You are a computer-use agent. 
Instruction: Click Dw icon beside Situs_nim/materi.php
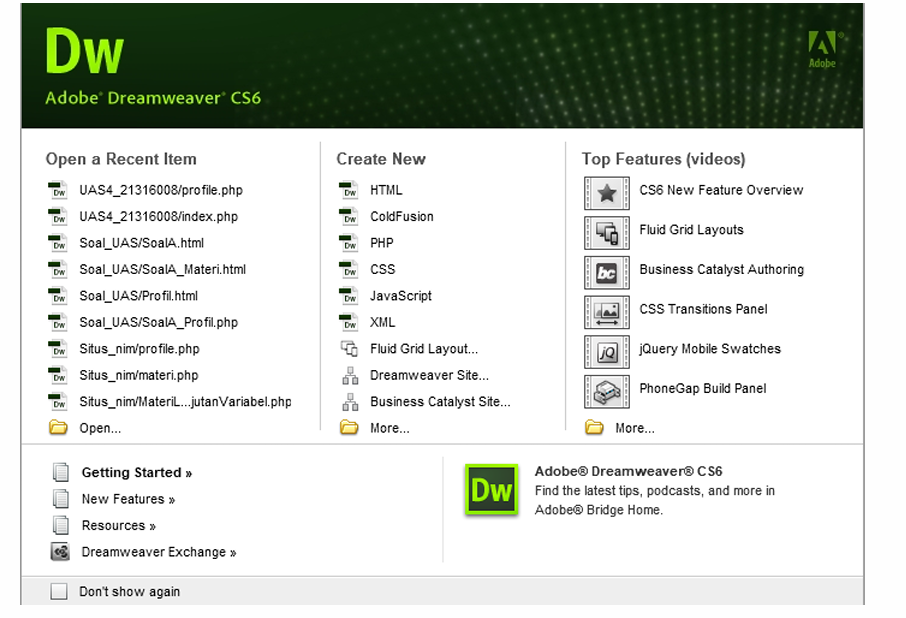pos(58,375)
